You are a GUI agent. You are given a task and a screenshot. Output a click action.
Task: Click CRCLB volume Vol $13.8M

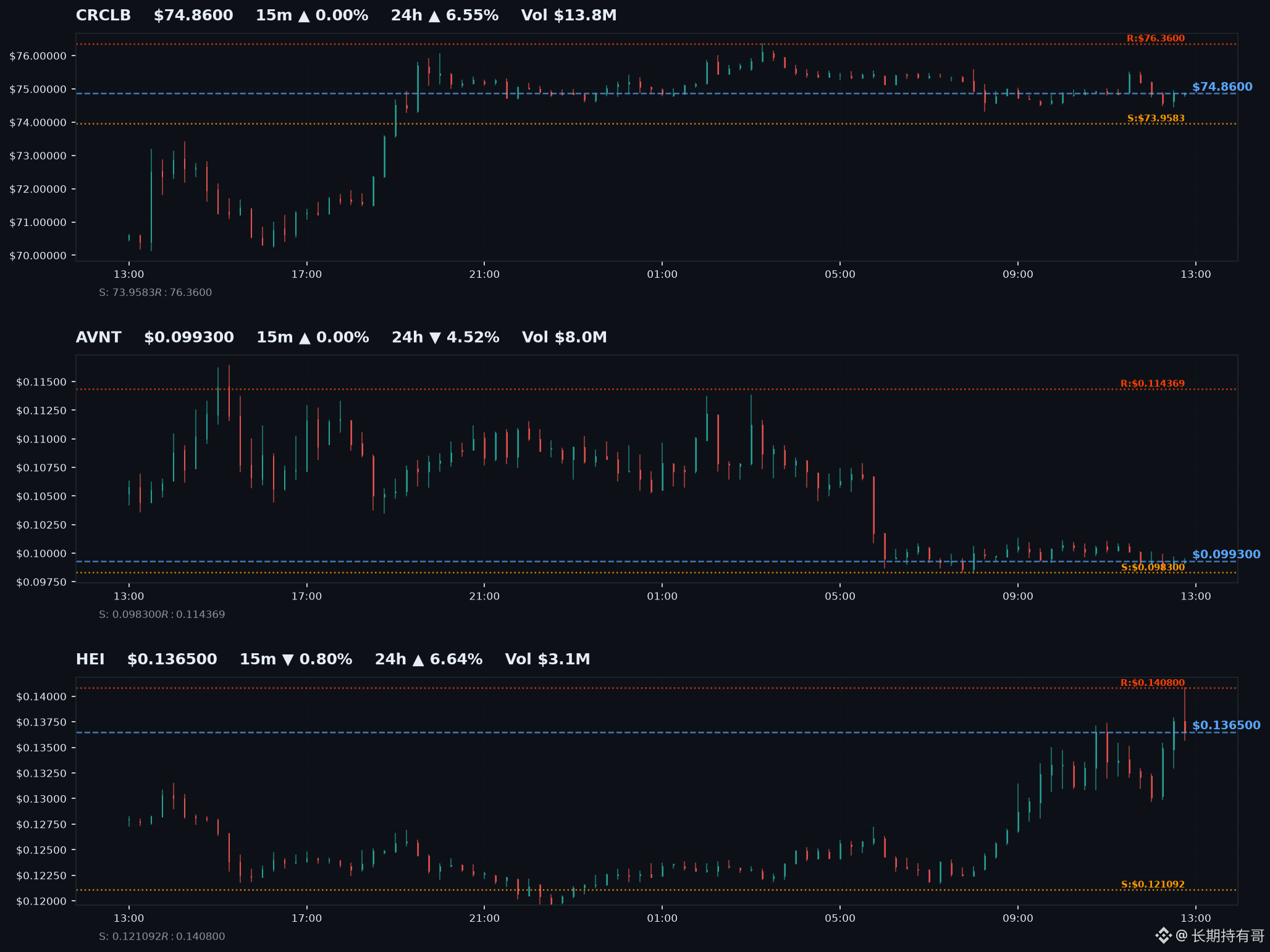coord(569,15)
